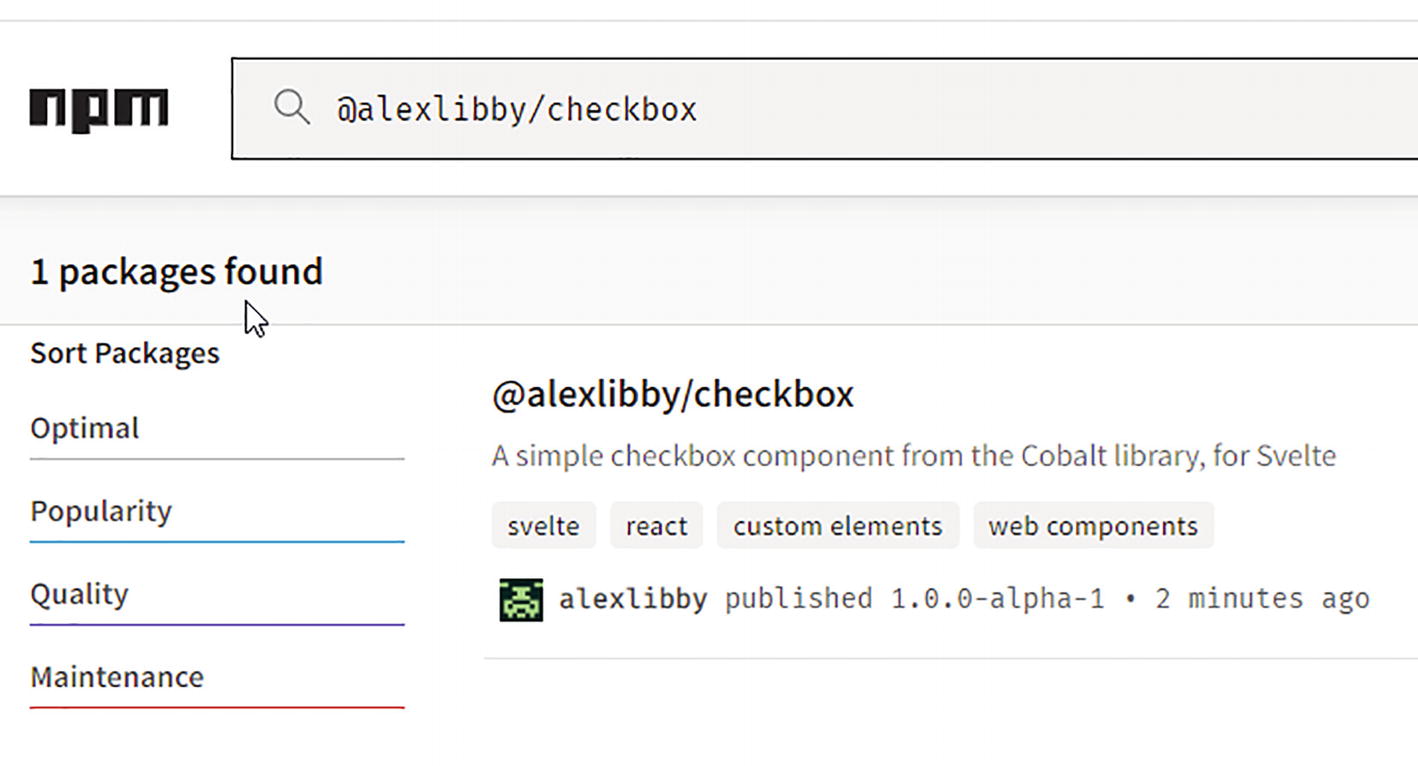This screenshot has width=1418, height=766.
Task: Select the svelte keyword tag
Action: click(543, 526)
